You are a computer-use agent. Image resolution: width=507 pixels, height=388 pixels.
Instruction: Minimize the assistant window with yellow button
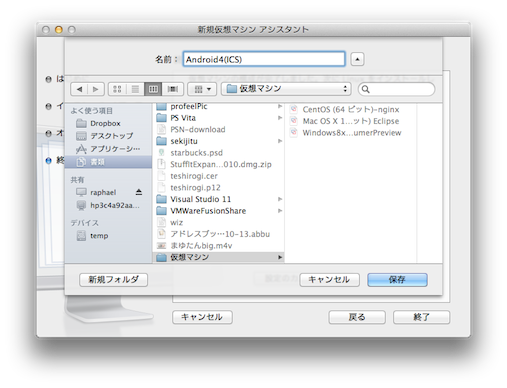coord(59,30)
